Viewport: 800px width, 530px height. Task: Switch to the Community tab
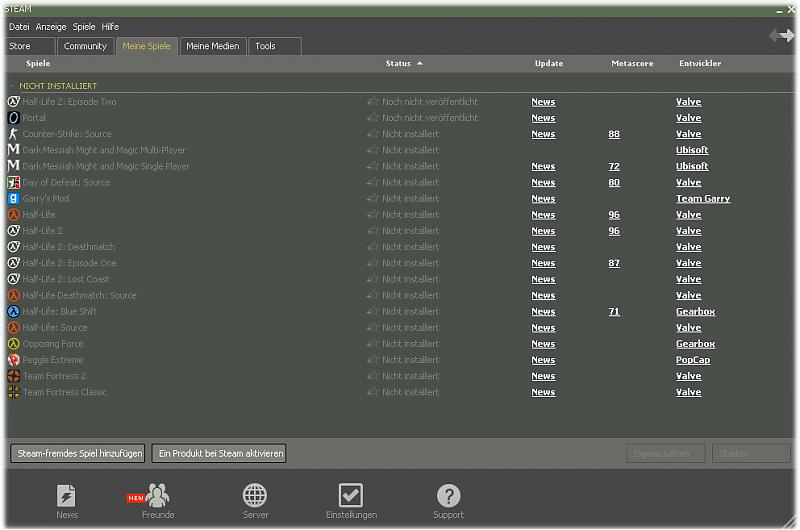[x=85, y=46]
